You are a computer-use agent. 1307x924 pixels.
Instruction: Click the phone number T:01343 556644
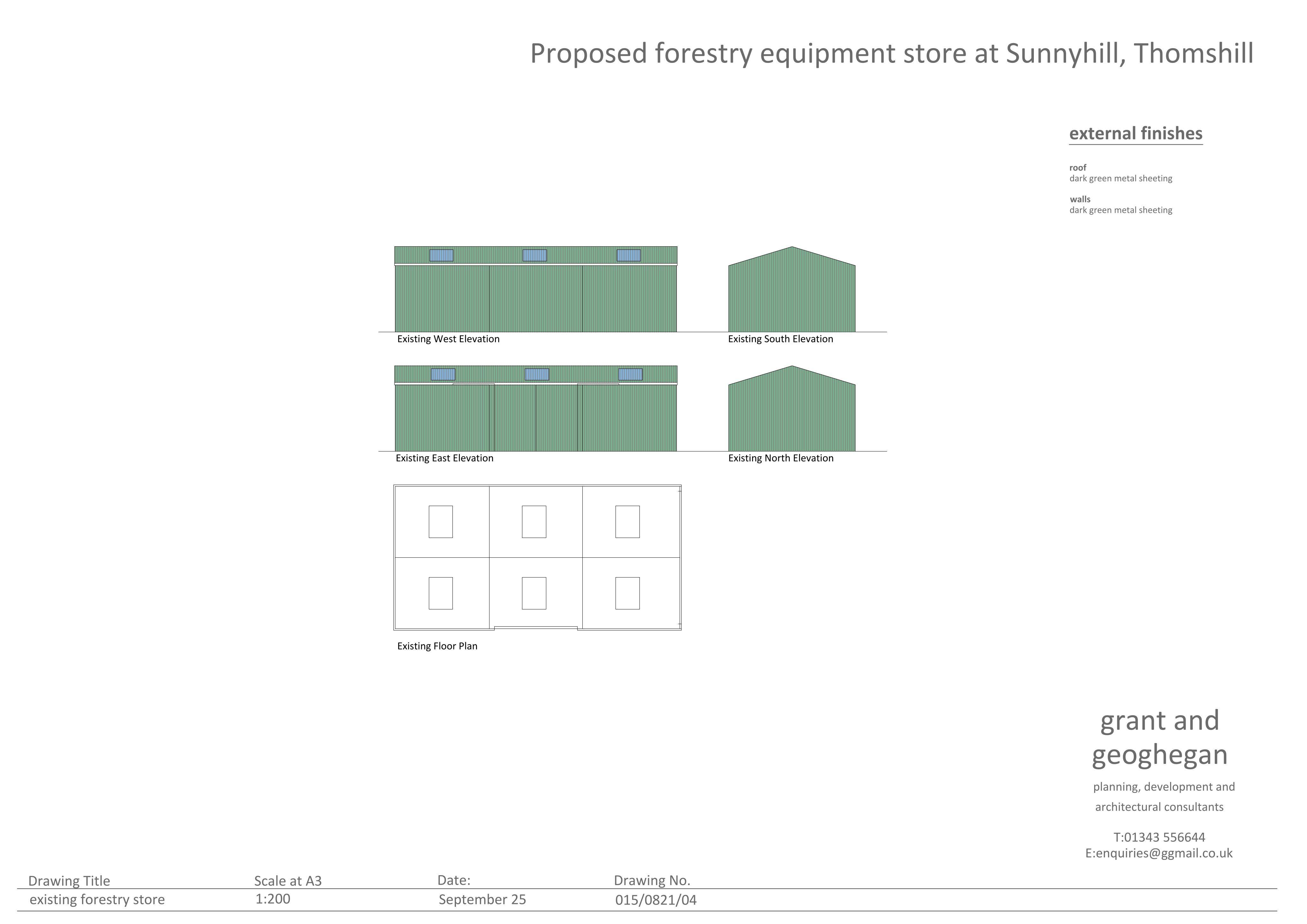click(1159, 837)
